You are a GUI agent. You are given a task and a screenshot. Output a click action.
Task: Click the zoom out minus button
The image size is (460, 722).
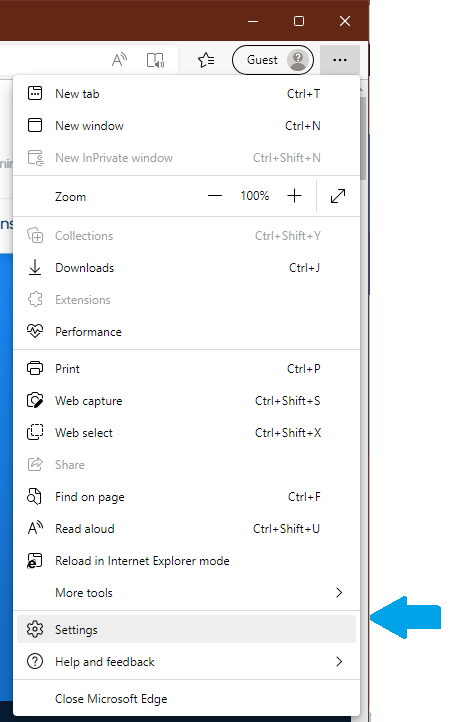[x=215, y=196]
